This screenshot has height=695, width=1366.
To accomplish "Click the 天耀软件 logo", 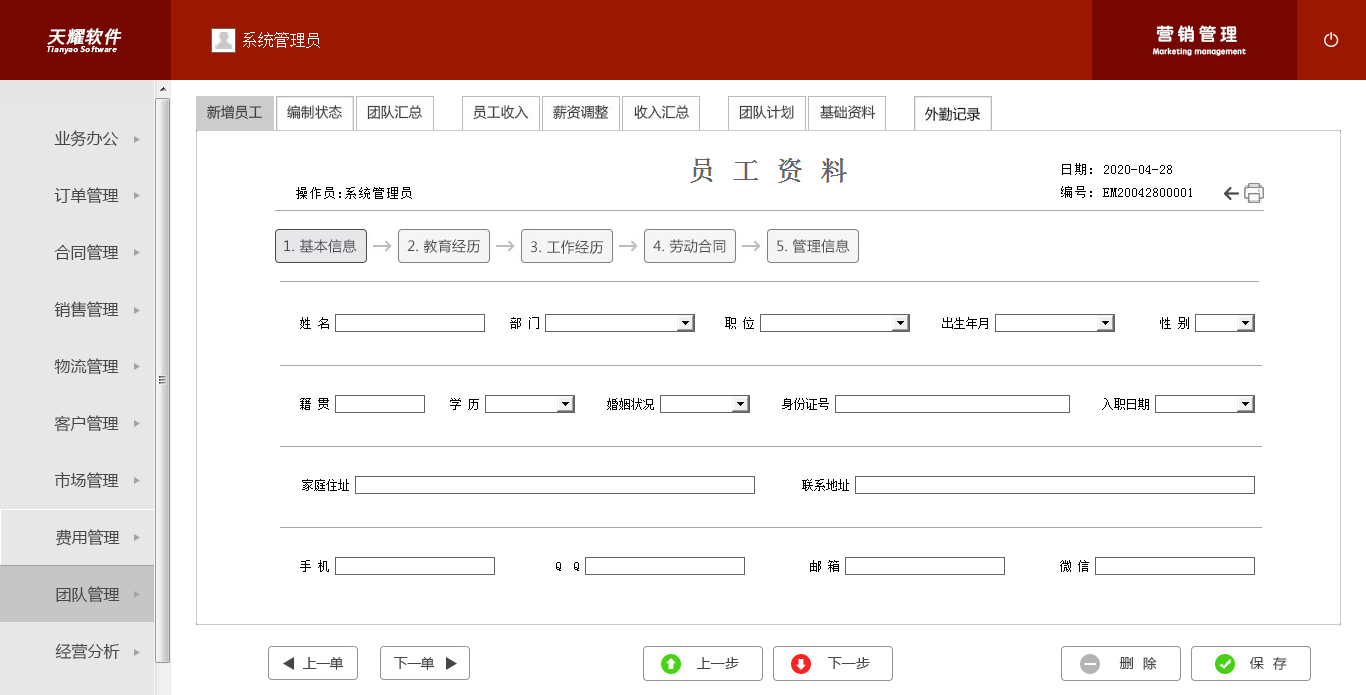I will (85, 40).
